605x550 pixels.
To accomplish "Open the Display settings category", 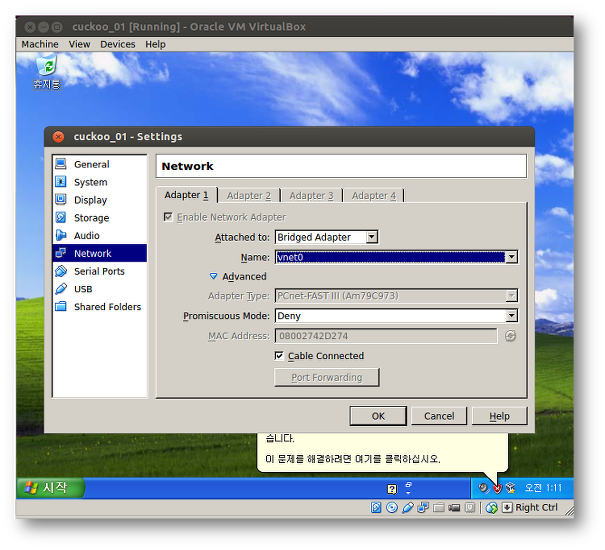I will [x=100, y=200].
